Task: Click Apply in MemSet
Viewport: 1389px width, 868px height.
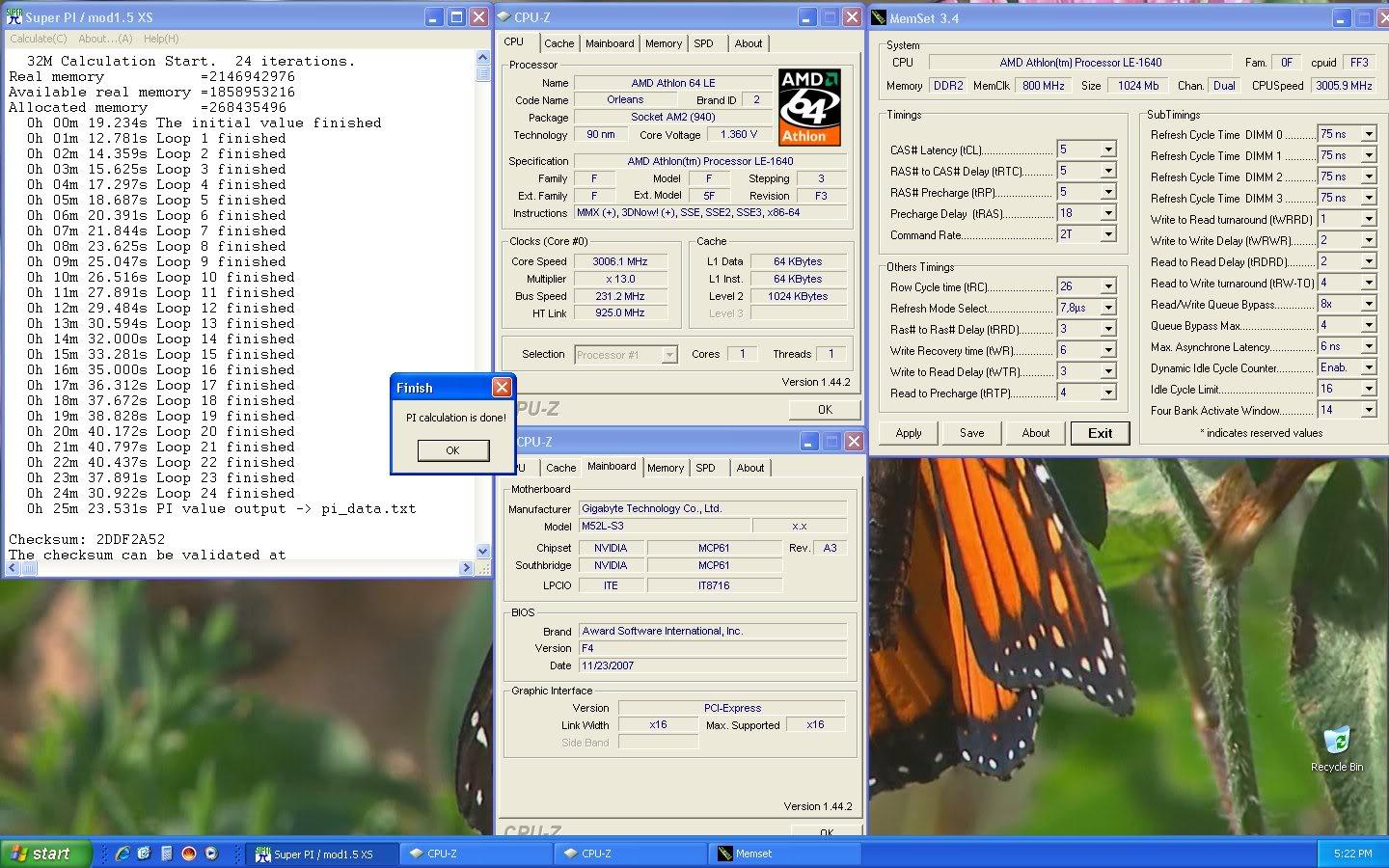Action: point(909,433)
